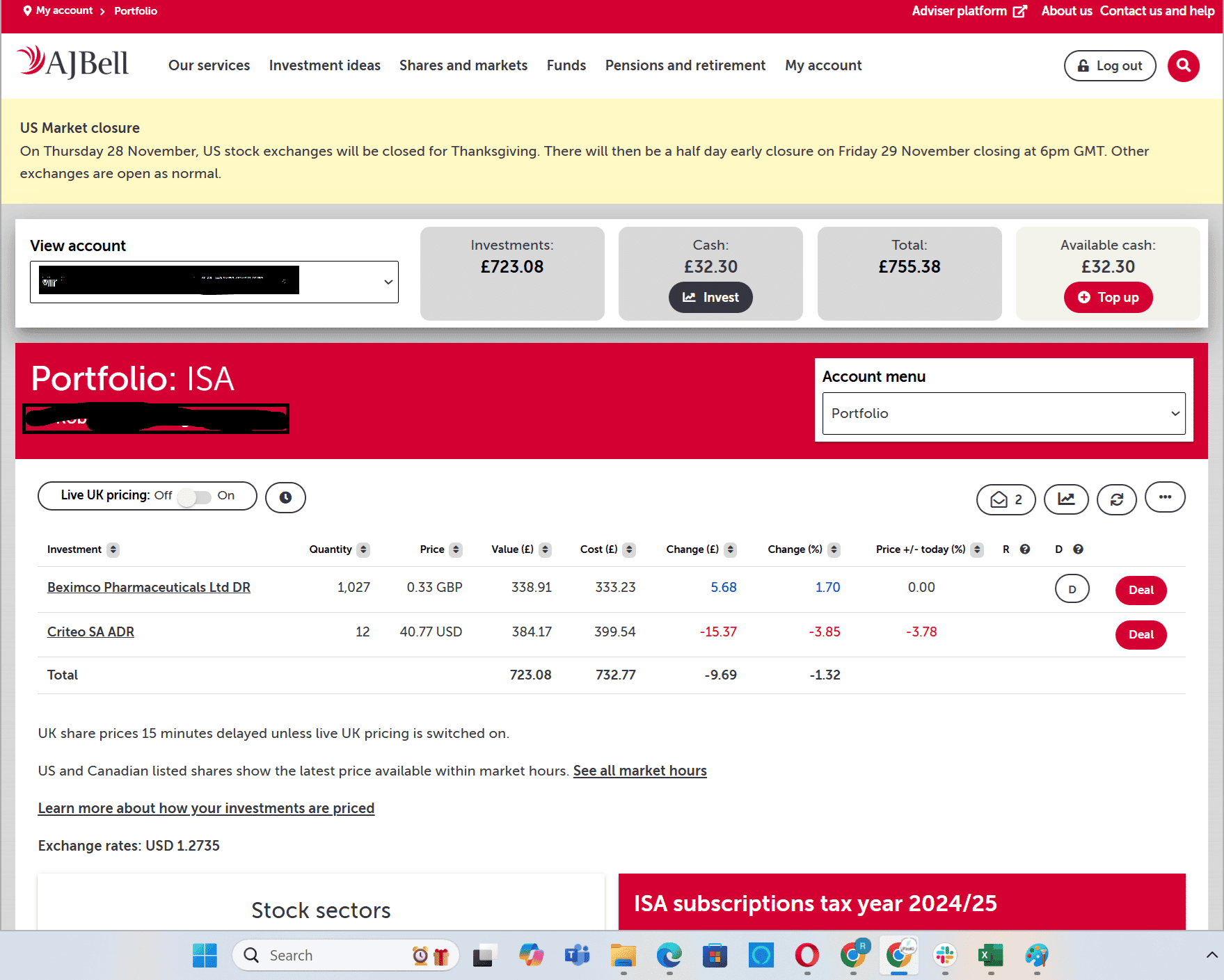The image size is (1224, 980).
Task: Click the D dividend icon for Beximco
Action: click(x=1072, y=589)
